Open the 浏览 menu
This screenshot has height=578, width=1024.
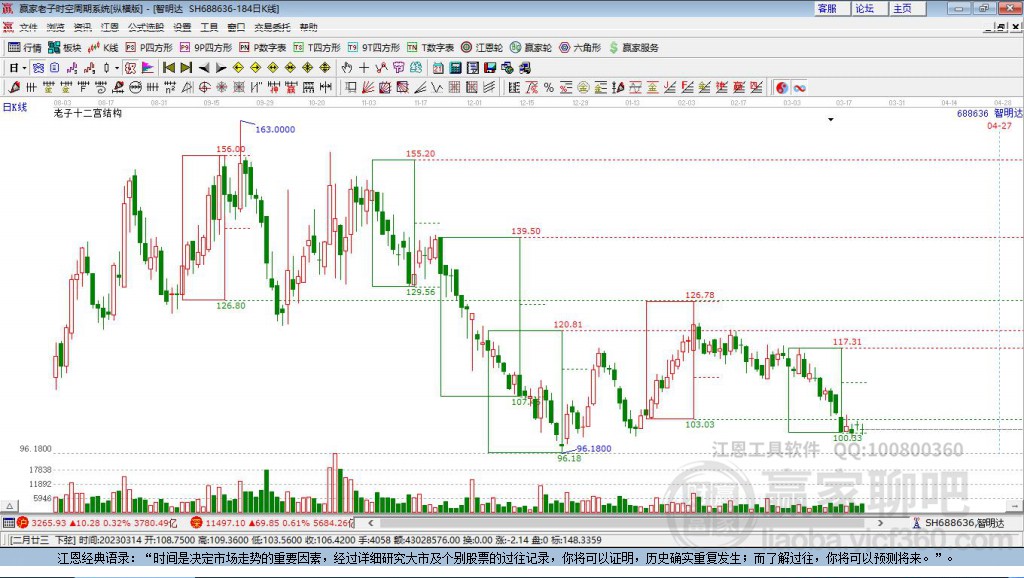pyautogui.click(x=56, y=27)
